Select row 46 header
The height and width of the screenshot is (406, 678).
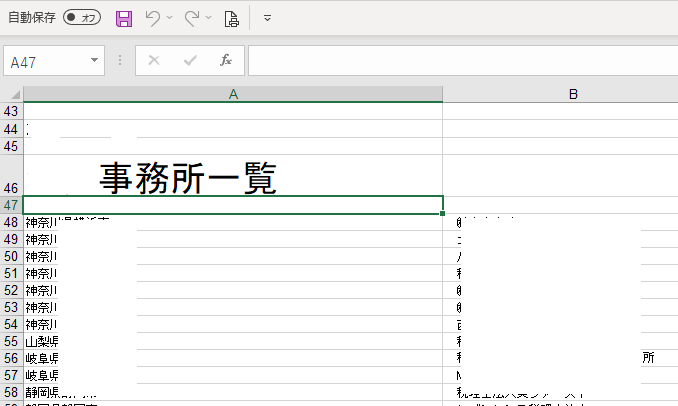[11, 175]
